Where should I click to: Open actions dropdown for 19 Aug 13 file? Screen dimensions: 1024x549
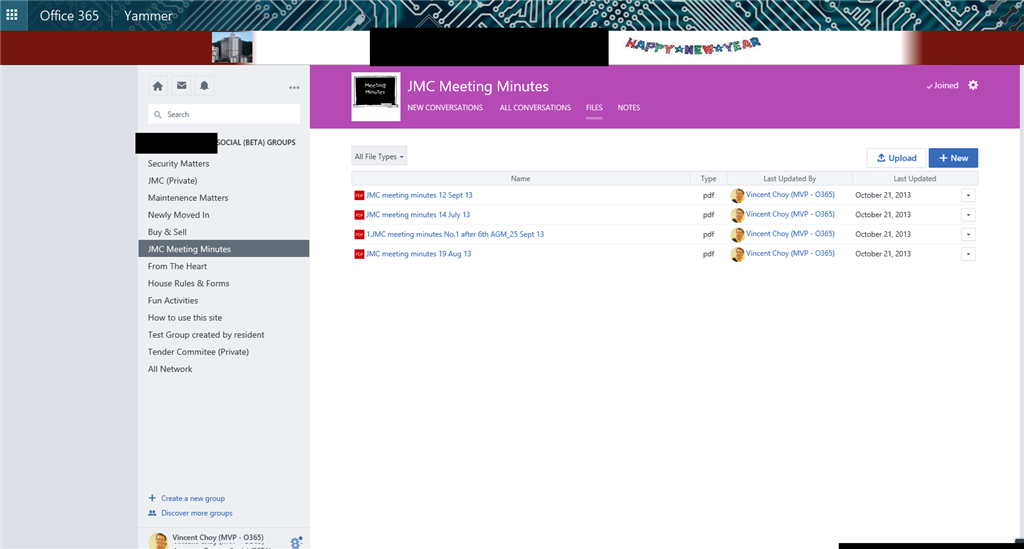[968, 254]
